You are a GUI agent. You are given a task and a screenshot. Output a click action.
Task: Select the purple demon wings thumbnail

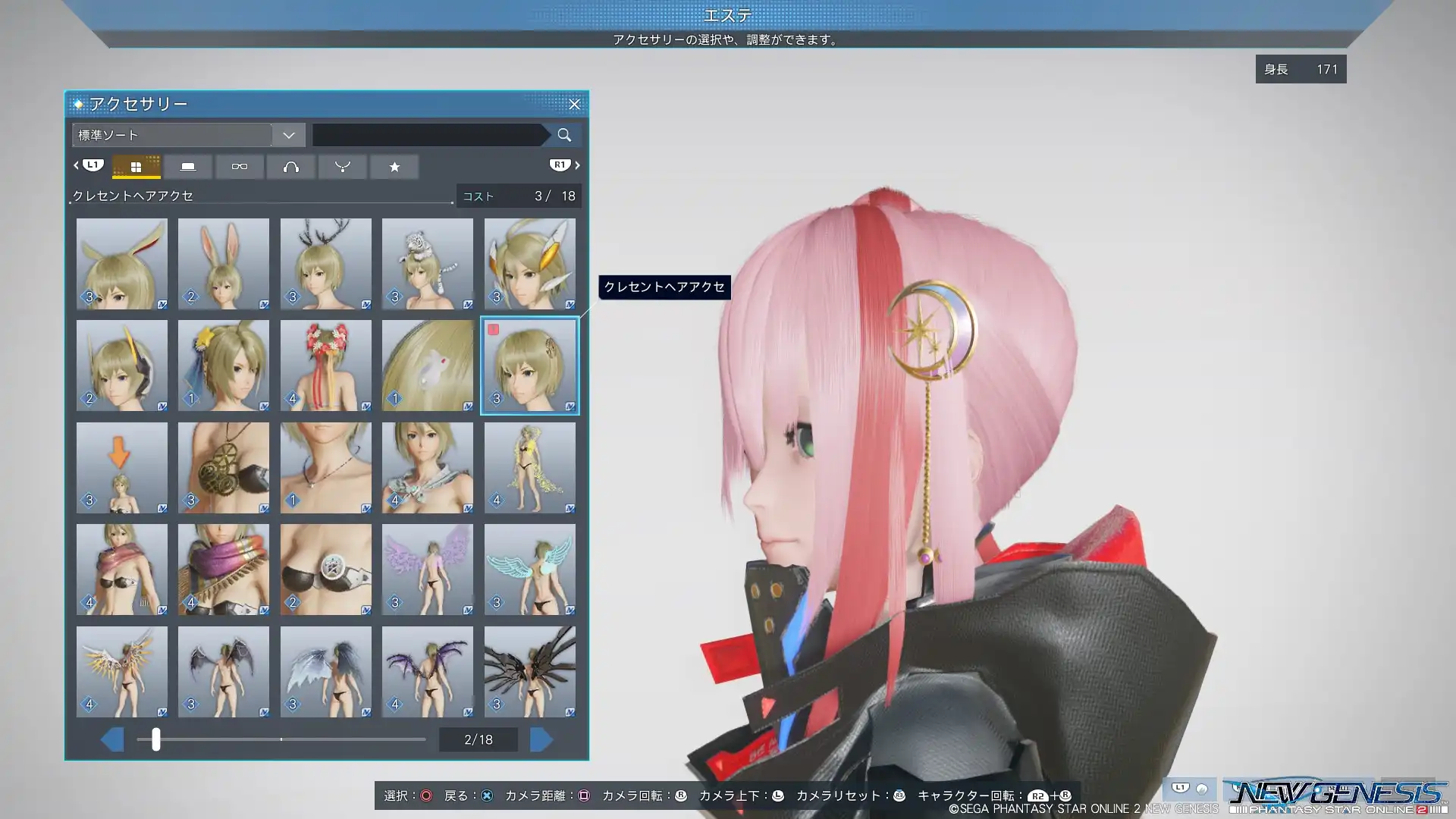[428, 672]
